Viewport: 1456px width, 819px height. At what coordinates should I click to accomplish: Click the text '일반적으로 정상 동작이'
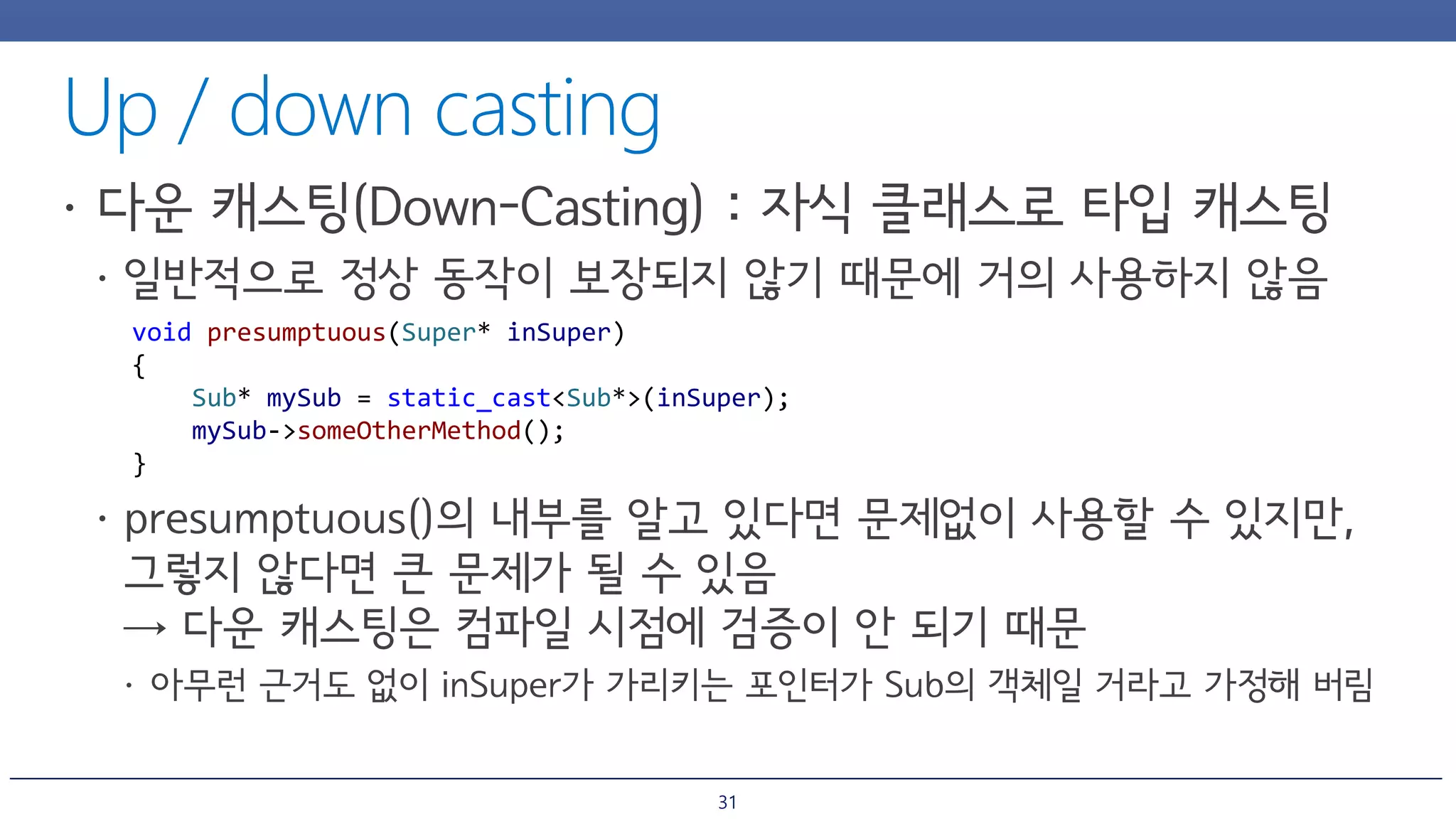pos(338,279)
